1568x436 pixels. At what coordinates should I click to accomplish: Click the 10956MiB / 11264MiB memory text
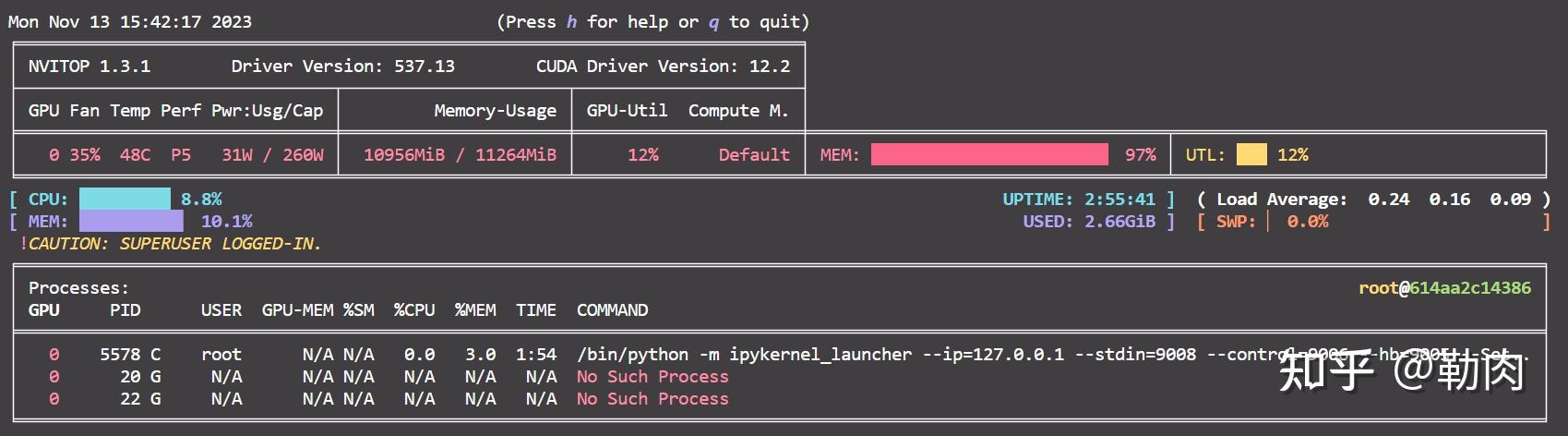coord(460,155)
